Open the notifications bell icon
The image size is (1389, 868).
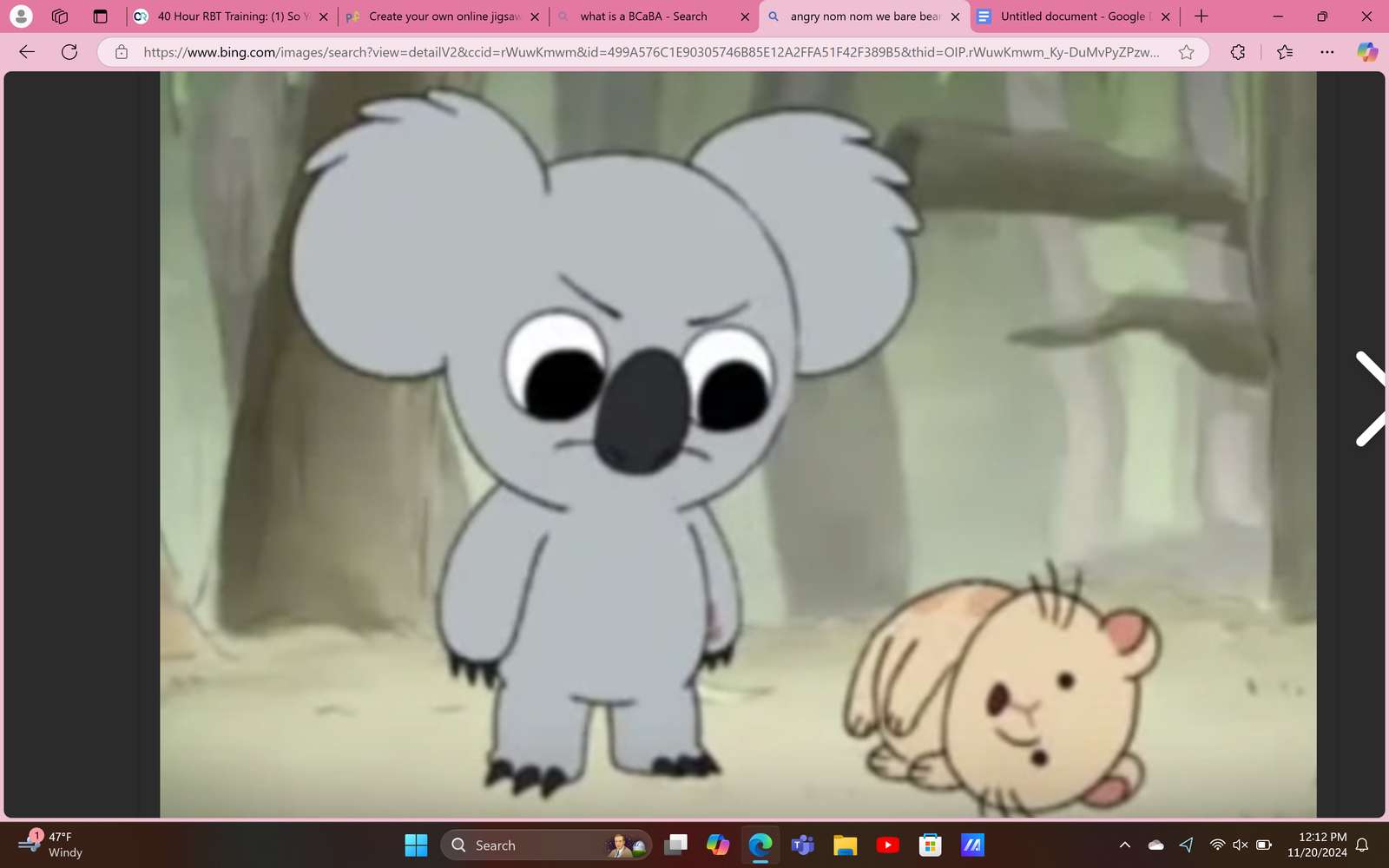point(1363,845)
